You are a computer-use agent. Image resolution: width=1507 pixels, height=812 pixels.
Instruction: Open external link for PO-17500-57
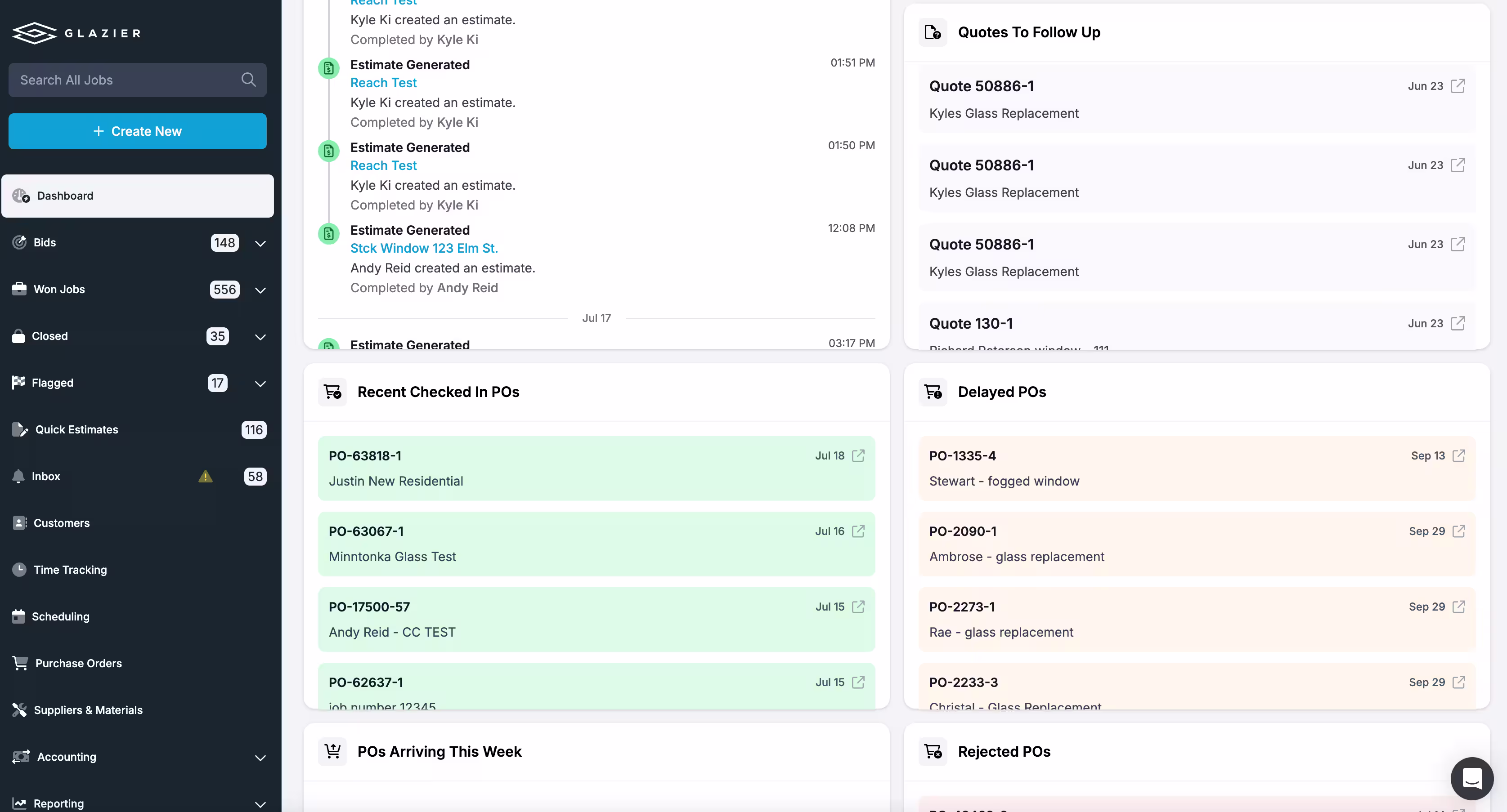click(x=857, y=606)
